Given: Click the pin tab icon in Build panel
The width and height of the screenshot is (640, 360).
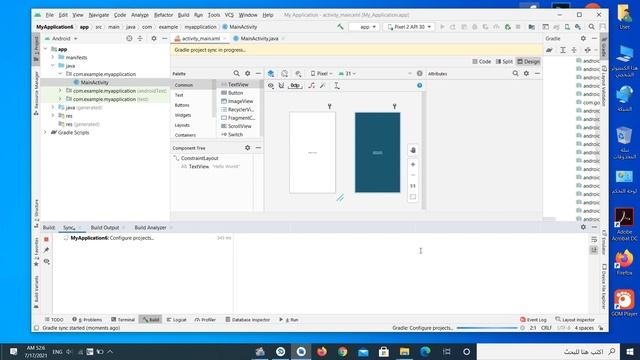Looking at the screenshot, I should tap(47, 250).
